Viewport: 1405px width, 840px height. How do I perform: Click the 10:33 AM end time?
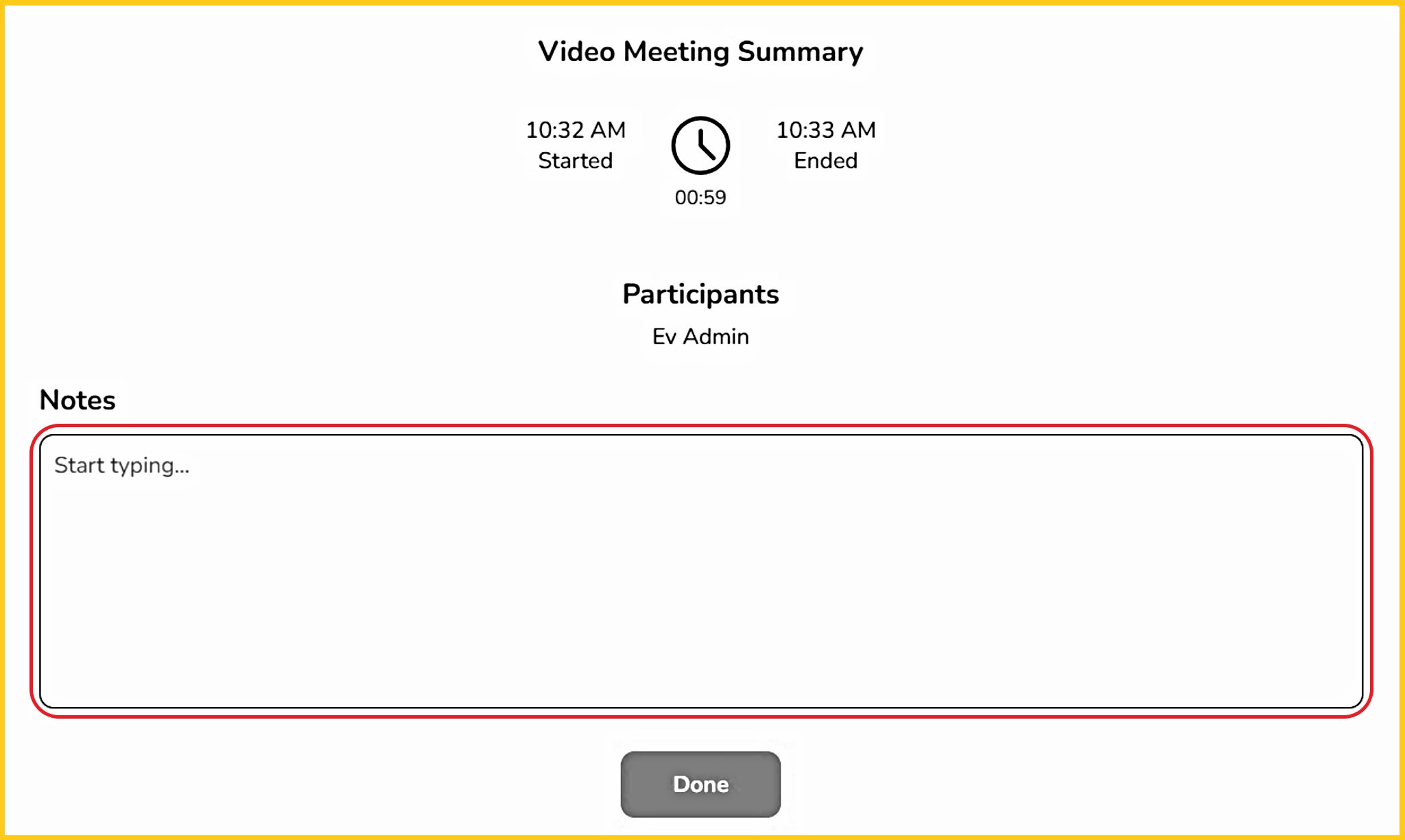click(825, 130)
